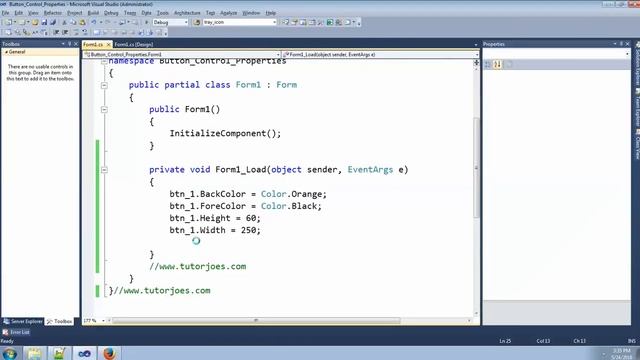Open the Properties window position menu arrow
Image resolution: width=640 pixels, height=360 pixels.
[x=615, y=44]
